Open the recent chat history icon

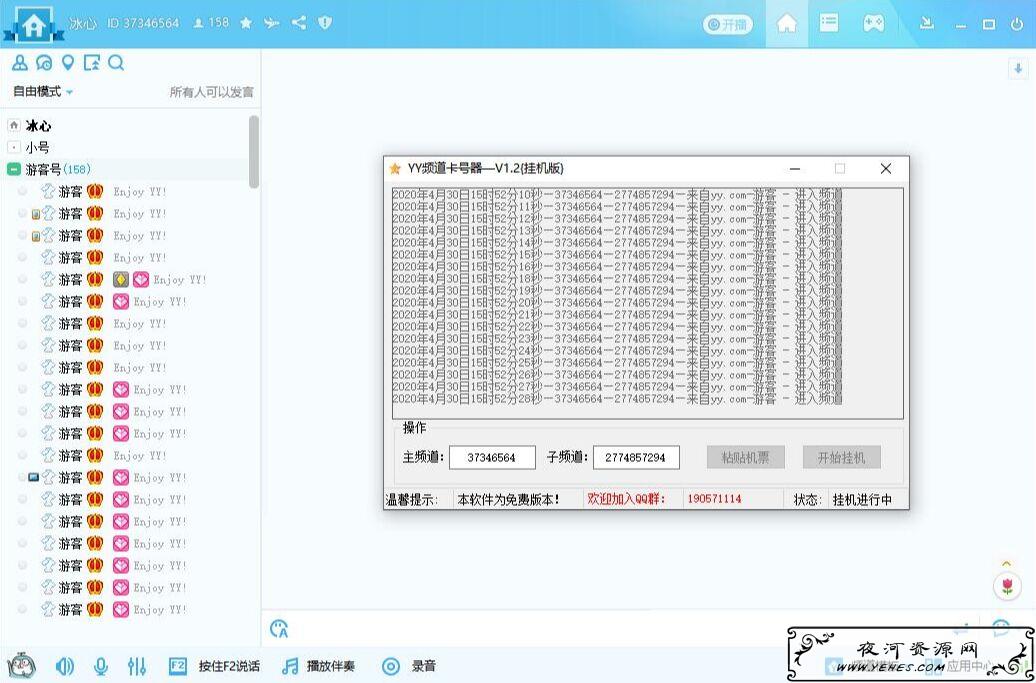click(x=44, y=63)
